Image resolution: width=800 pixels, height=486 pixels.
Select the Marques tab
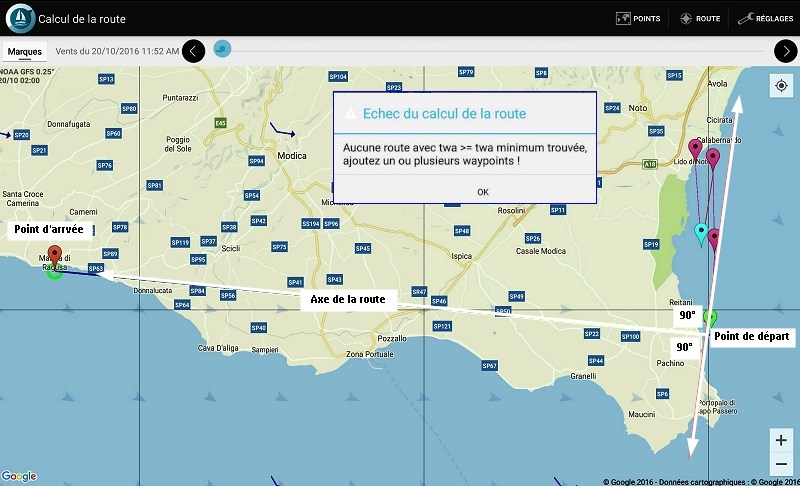pos(24,50)
